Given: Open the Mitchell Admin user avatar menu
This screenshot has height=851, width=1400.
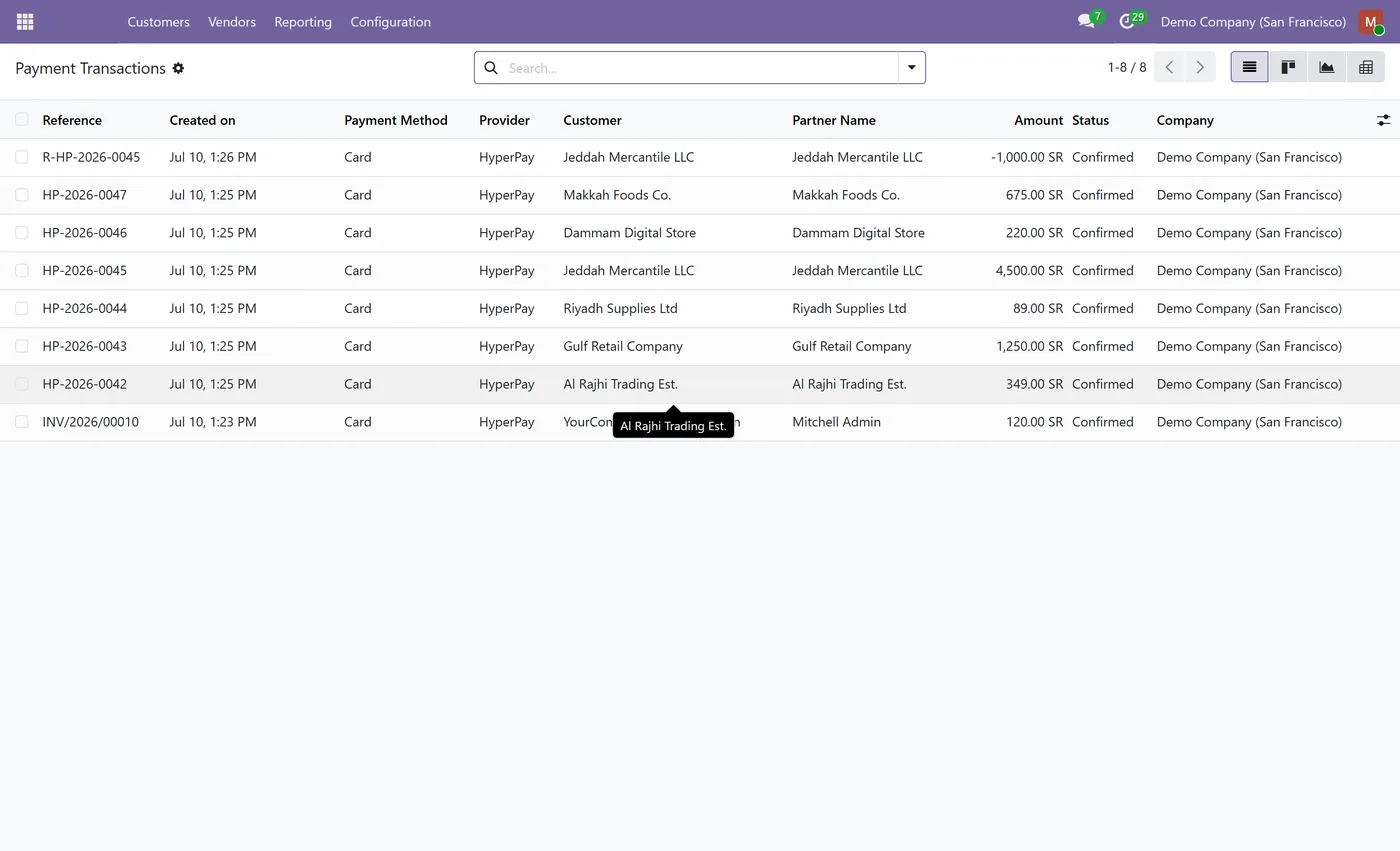Looking at the screenshot, I should coord(1370,21).
